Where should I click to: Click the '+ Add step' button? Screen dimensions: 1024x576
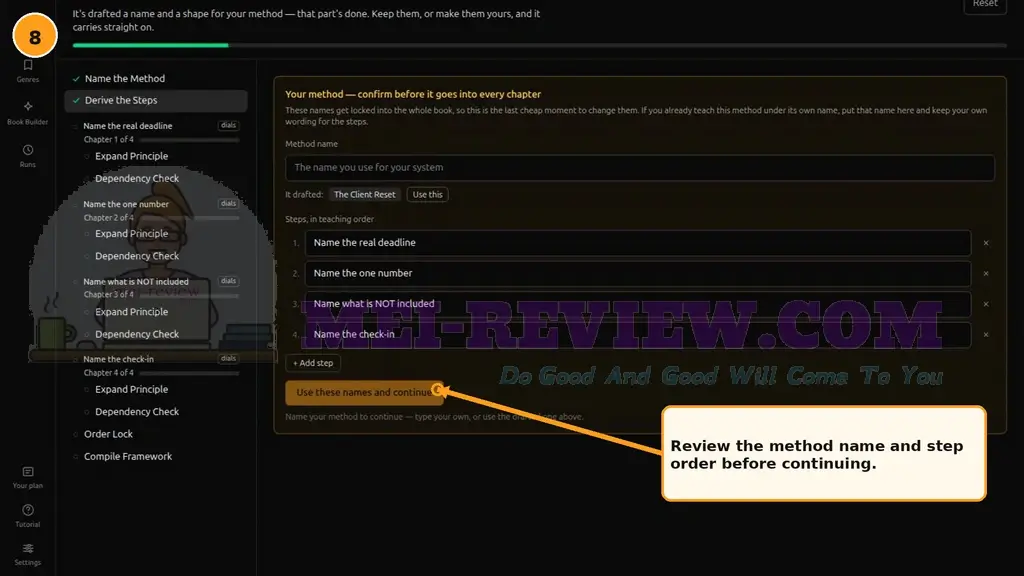pos(313,363)
